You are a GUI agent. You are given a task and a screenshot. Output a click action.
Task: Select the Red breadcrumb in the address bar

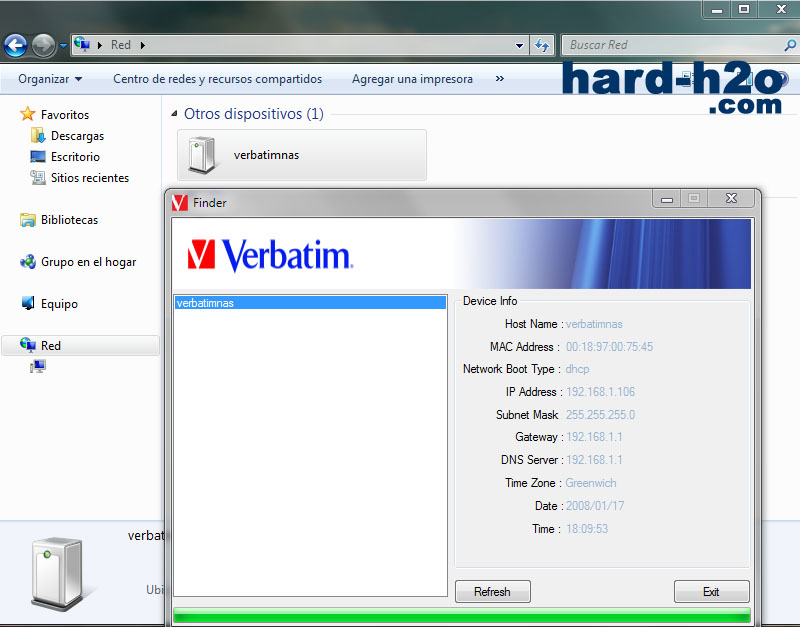pyautogui.click(x=121, y=45)
